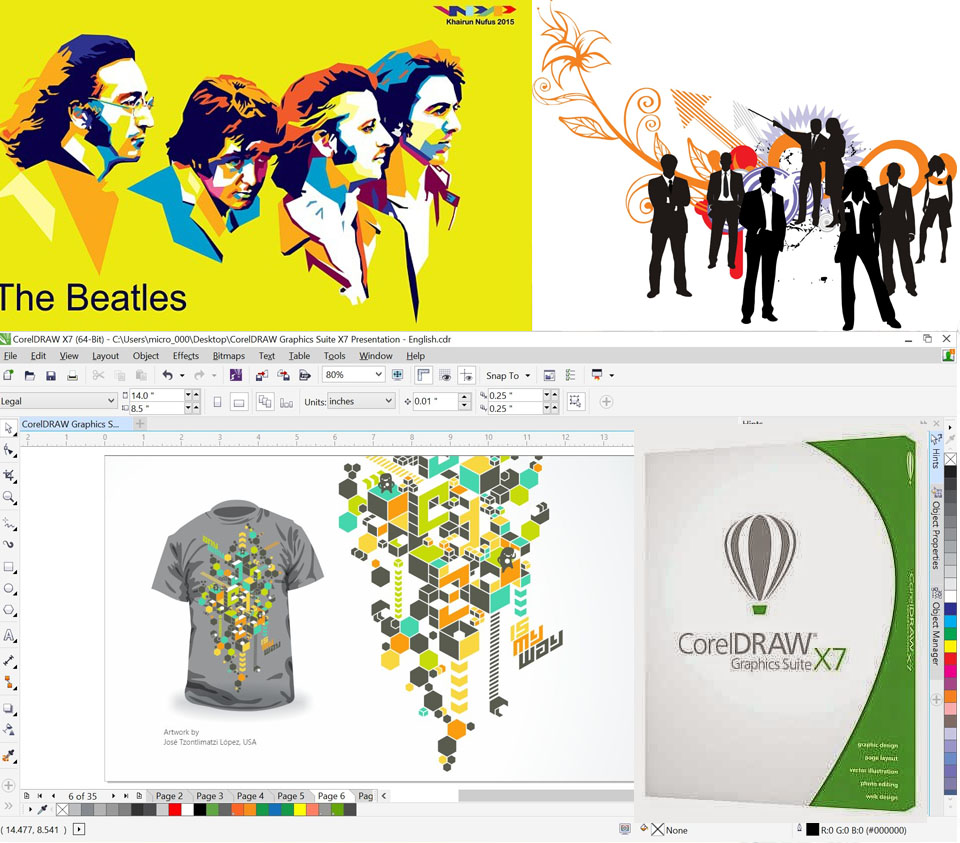The width and height of the screenshot is (960, 843).
Task: Set page orientation to Landscape
Action: pos(239,402)
